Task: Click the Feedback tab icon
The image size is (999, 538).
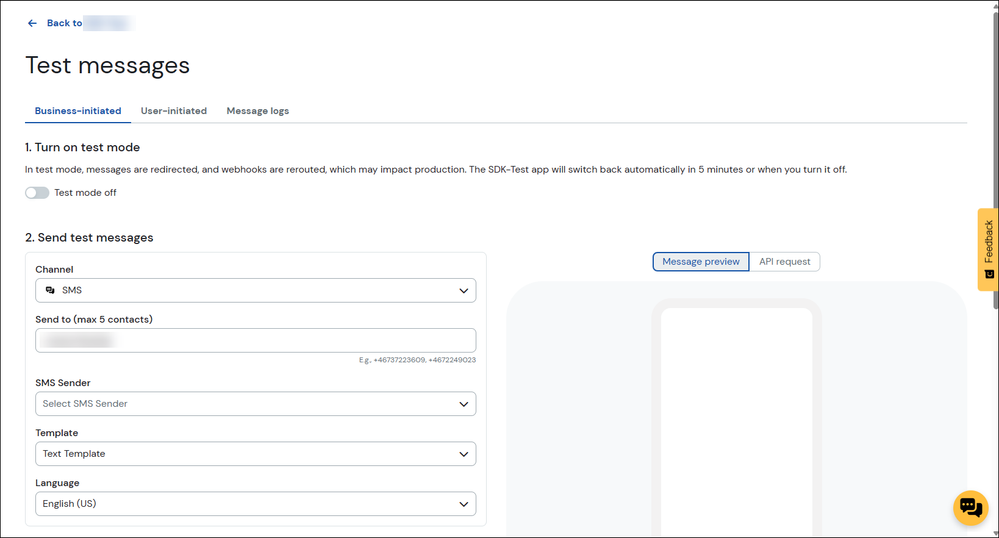Action: tap(988, 274)
